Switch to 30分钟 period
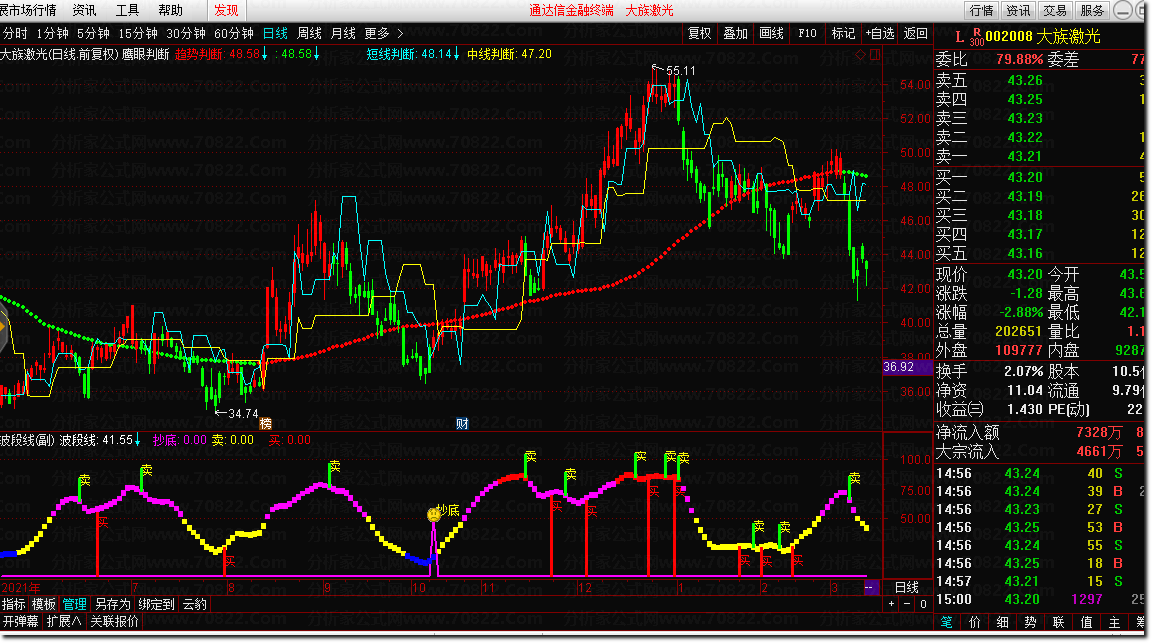 (x=185, y=34)
